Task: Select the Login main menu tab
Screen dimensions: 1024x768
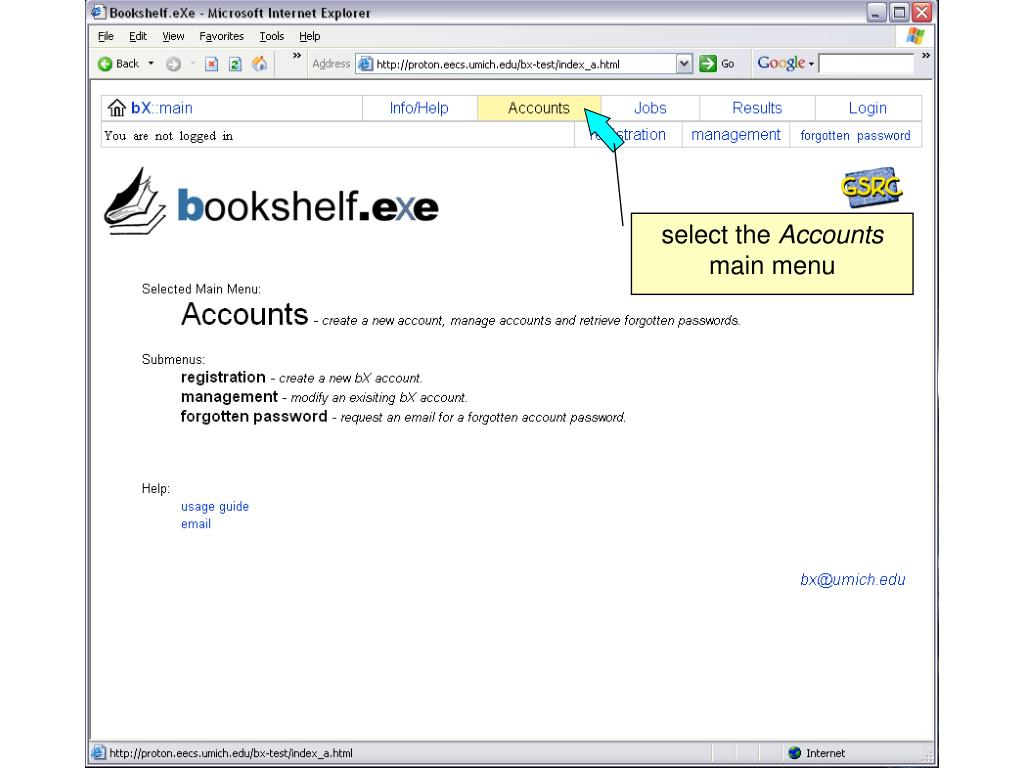Action: [868, 108]
